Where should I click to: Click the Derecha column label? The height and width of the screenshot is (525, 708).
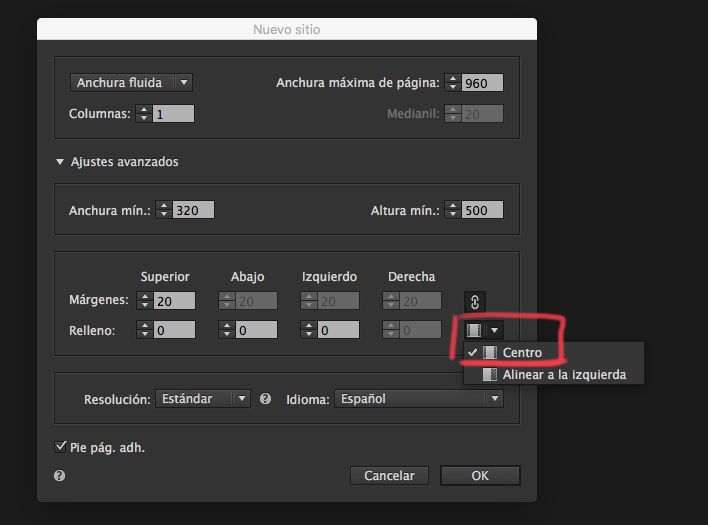click(x=411, y=277)
